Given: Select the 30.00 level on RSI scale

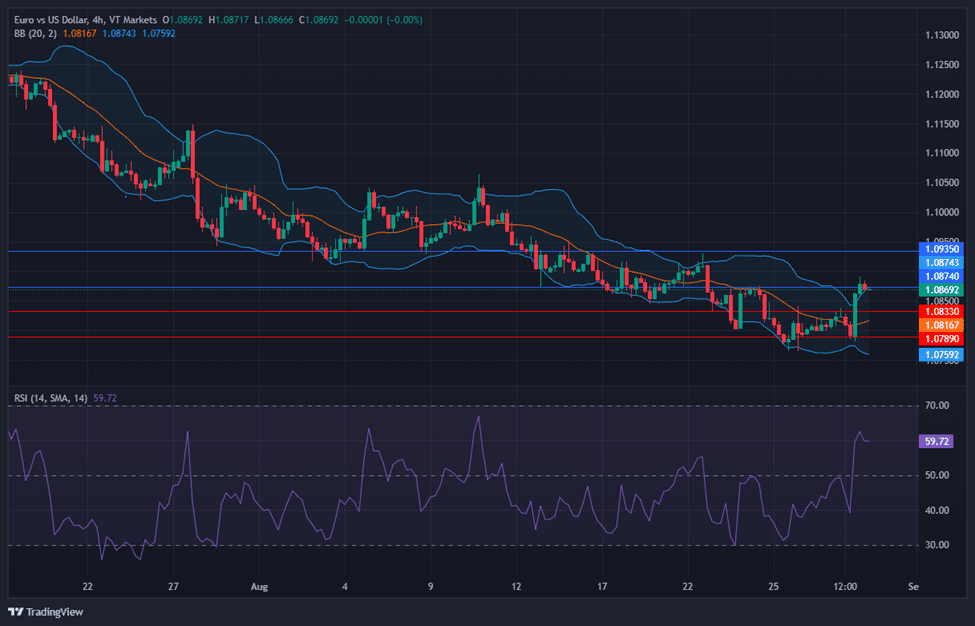Looking at the screenshot, I should tap(937, 545).
